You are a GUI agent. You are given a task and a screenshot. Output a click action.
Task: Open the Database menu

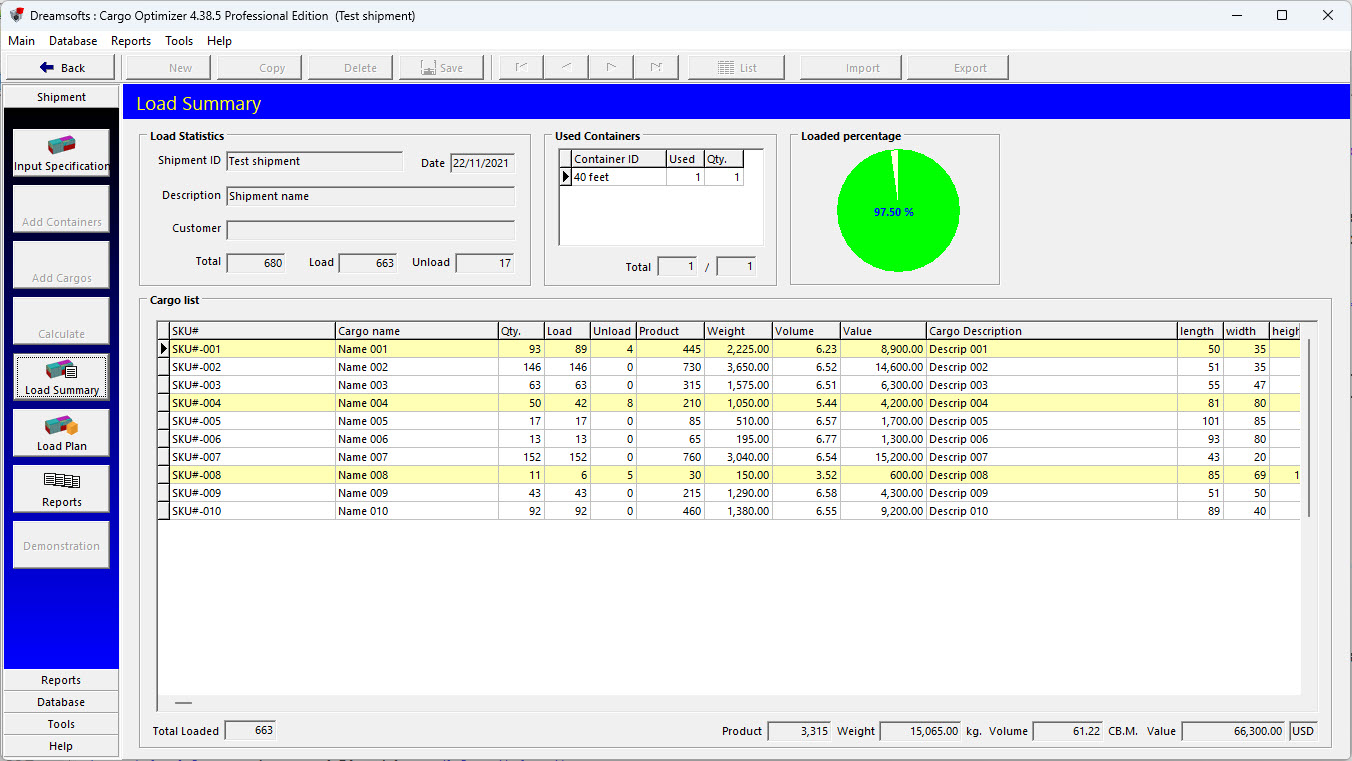click(x=73, y=41)
